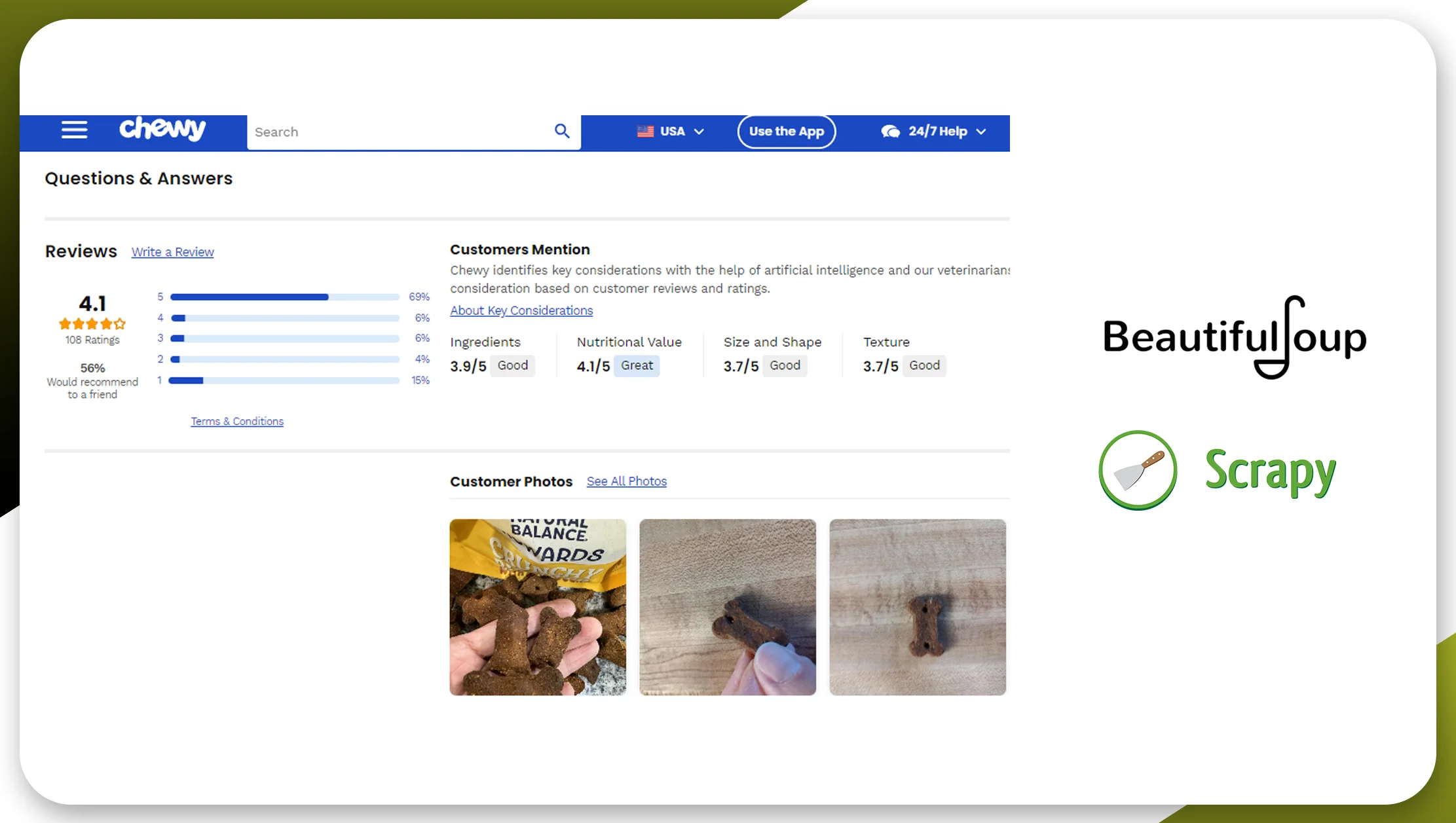Viewport: 1456px width, 823px height.
Task: Expand the 24/7 Help dropdown
Action: coord(980,132)
